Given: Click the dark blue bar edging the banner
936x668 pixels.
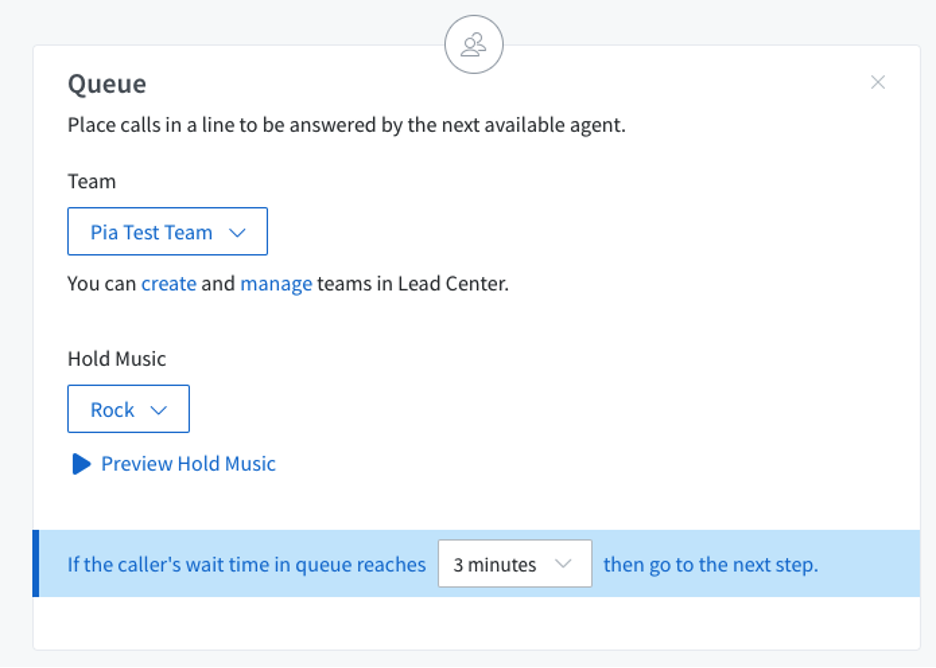Looking at the screenshot, I should pos(36,564).
